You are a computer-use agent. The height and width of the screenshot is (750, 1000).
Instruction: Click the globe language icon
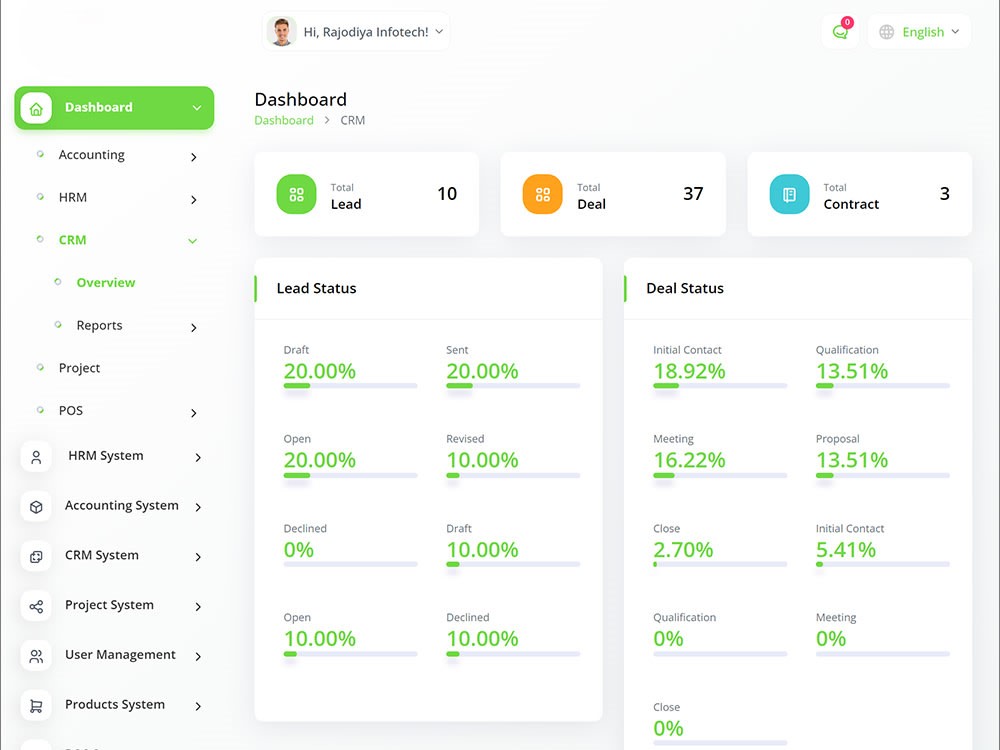coord(886,32)
